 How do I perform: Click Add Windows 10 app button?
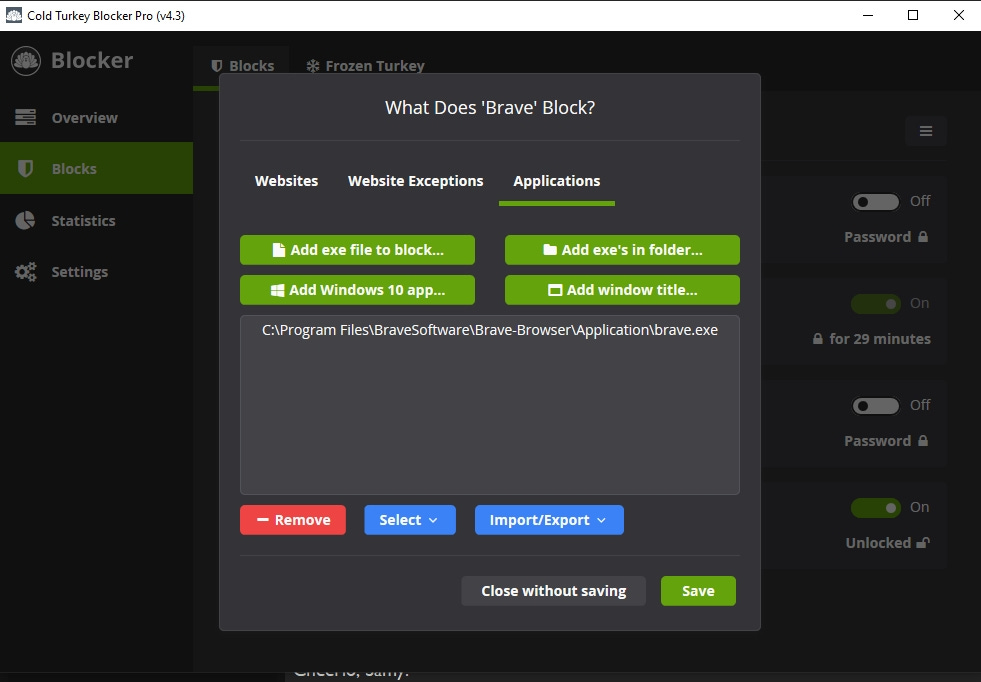357,290
